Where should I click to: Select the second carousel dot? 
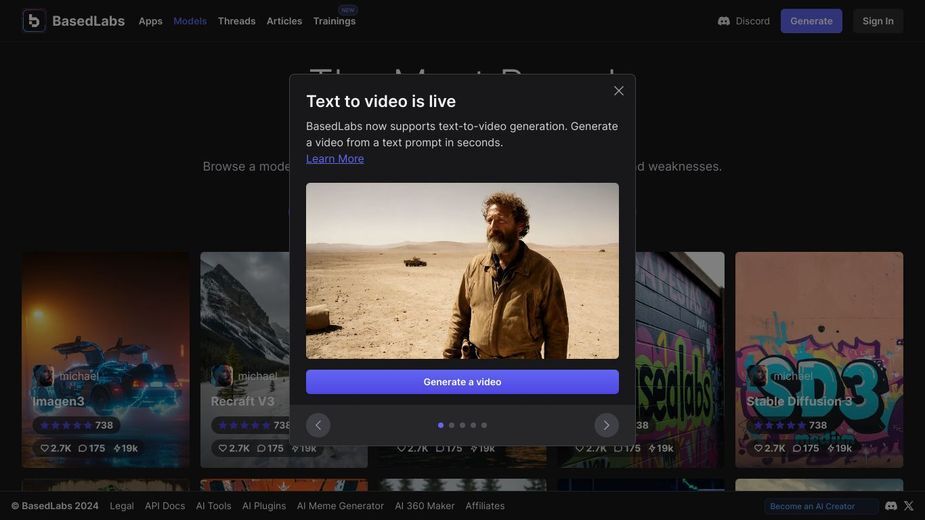[451, 425]
